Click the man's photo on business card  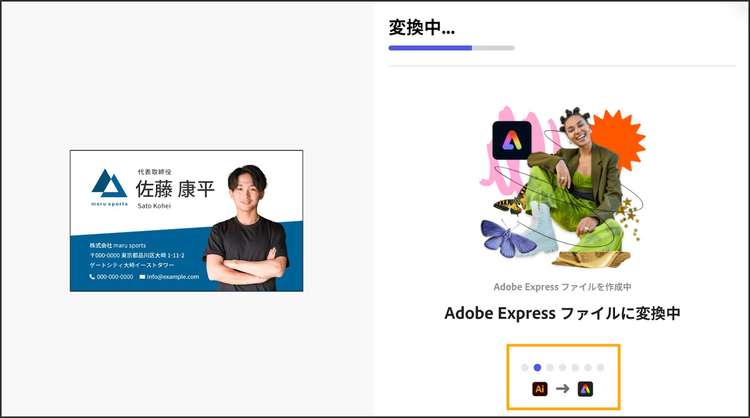click(247, 229)
